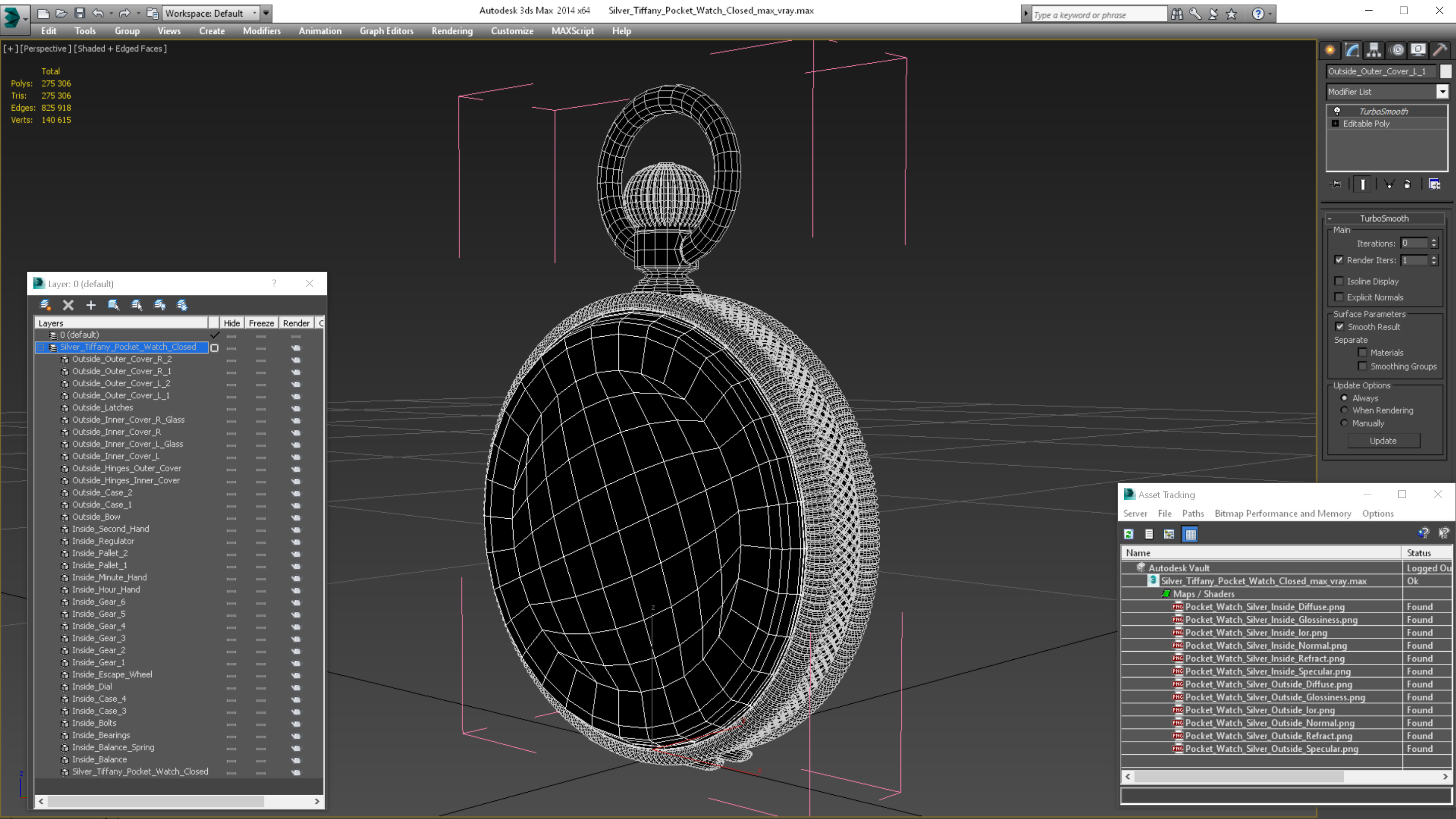The width and height of the screenshot is (1456, 819).
Task: Open Redo history dropdown arrow
Action: click(x=138, y=13)
